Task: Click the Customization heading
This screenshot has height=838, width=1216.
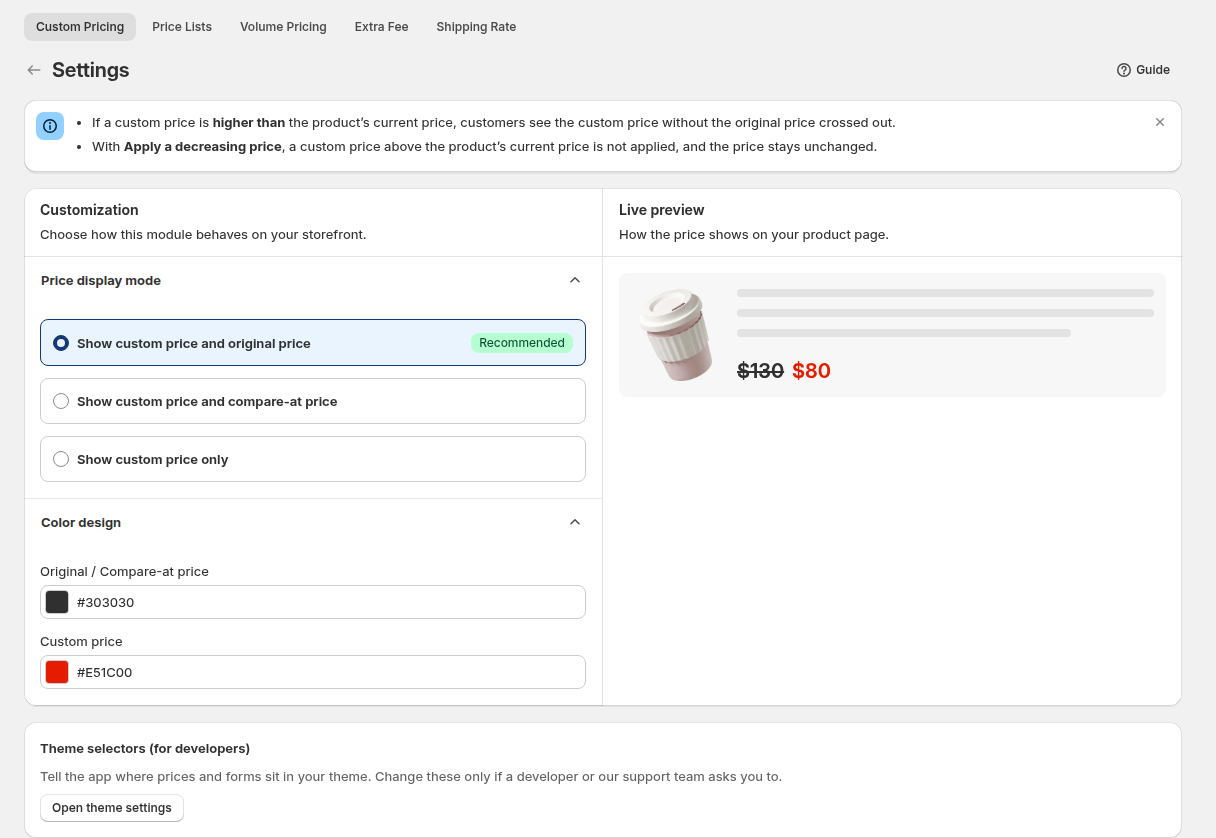Action: (89, 210)
